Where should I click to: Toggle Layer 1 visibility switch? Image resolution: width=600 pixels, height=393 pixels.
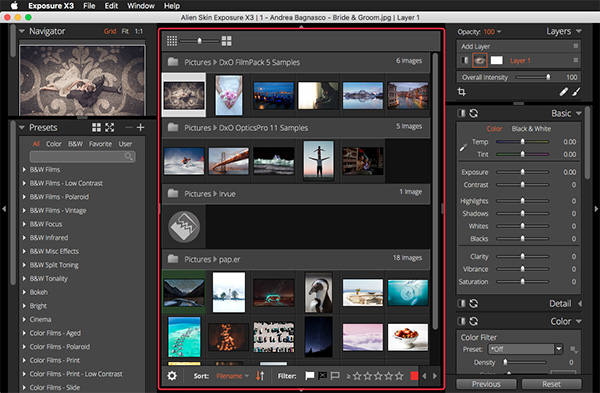pyautogui.click(x=464, y=60)
